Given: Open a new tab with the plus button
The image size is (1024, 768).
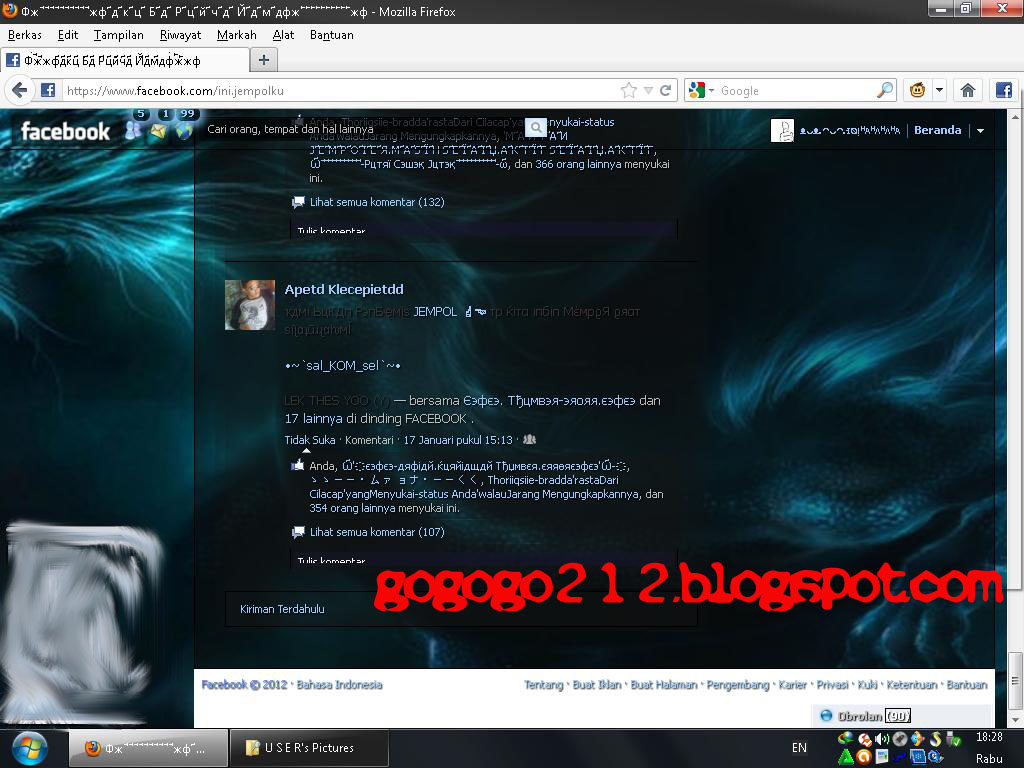Looking at the screenshot, I should tap(264, 60).
